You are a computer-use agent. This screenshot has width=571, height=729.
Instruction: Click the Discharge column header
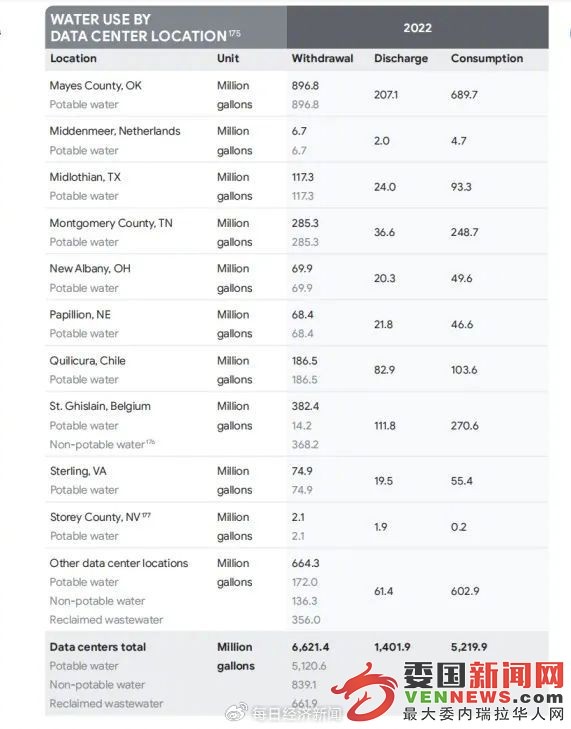click(401, 59)
